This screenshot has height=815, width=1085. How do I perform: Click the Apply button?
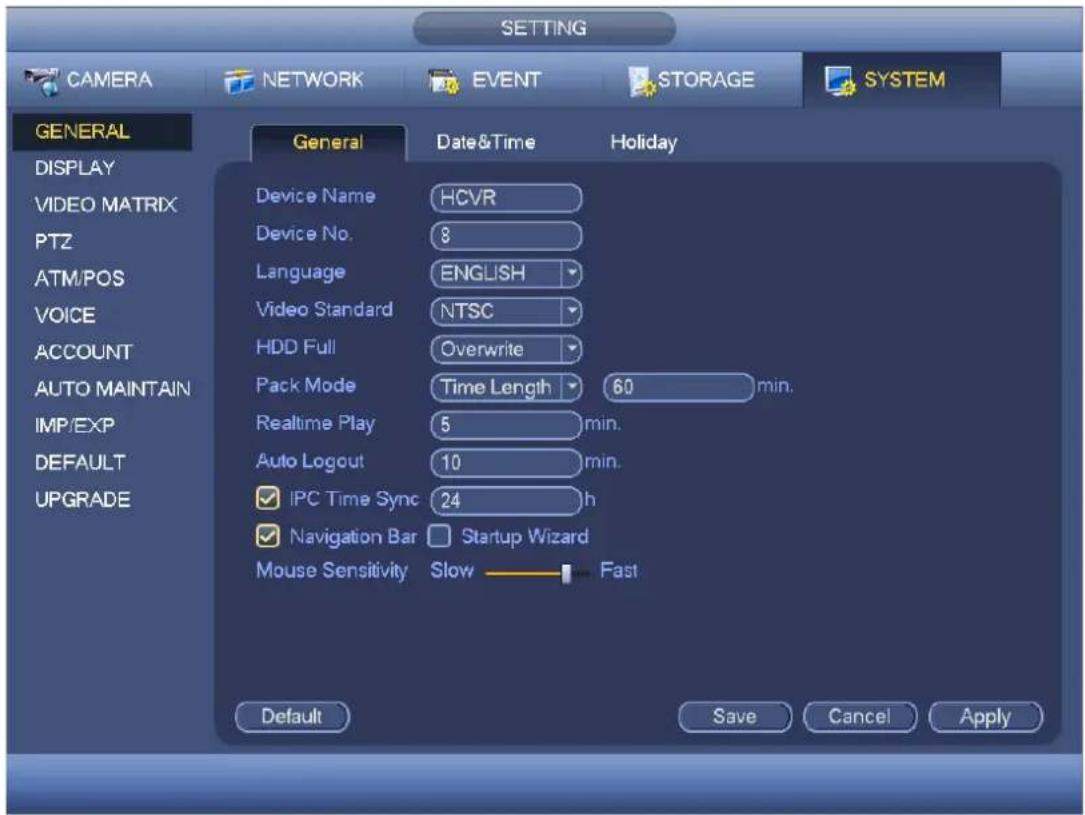tap(985, 717)
